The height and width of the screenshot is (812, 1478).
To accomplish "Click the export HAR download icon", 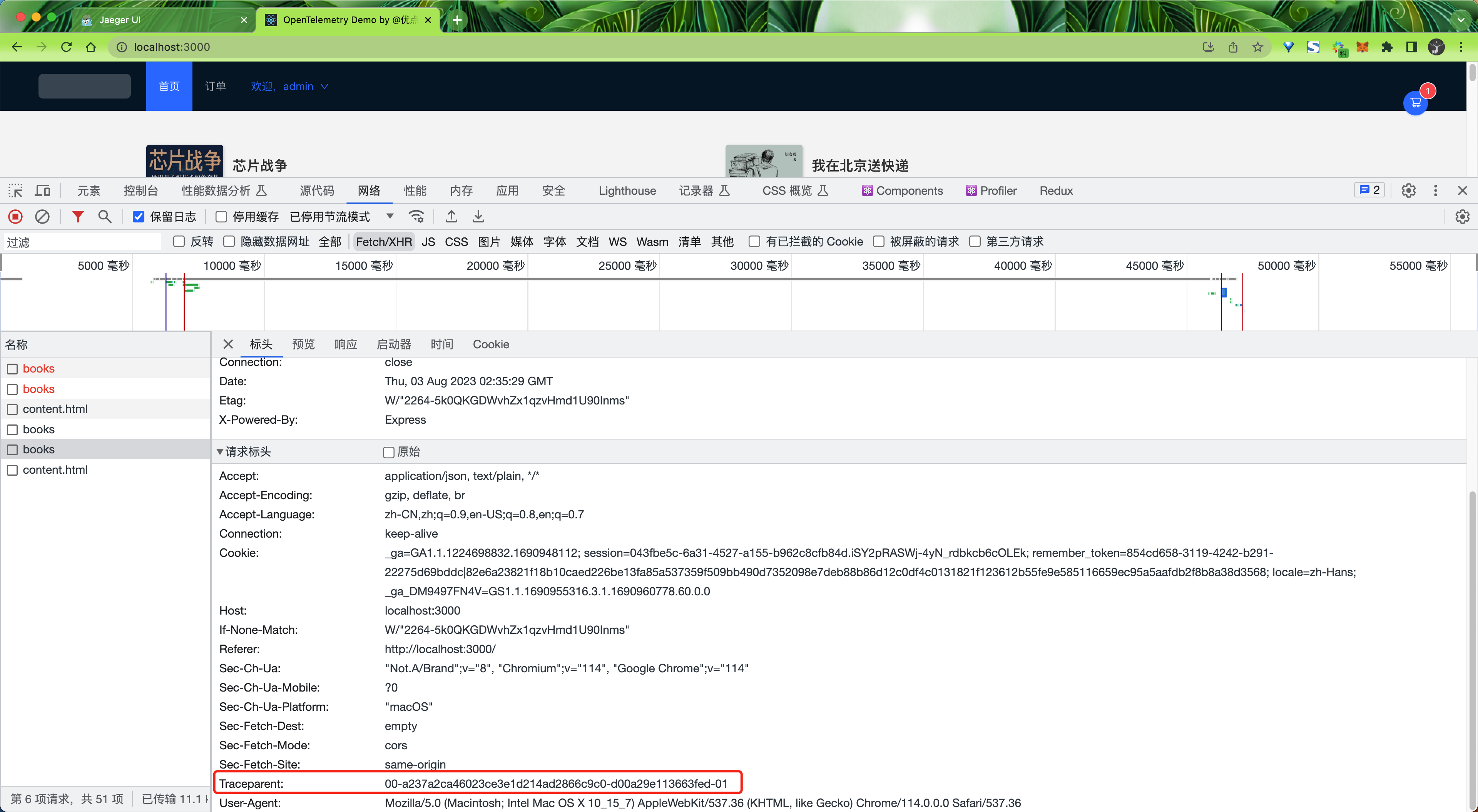I will click(478, 216).
